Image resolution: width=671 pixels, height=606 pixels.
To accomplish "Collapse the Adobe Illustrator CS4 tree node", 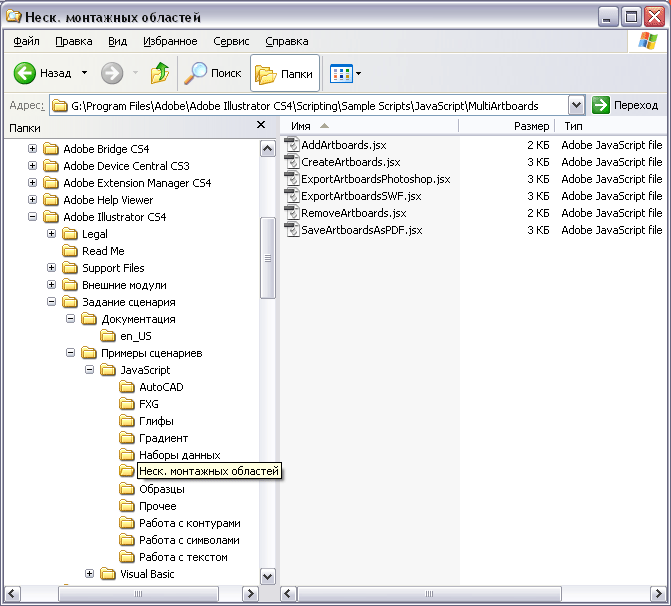I will [x=33, y=217].
